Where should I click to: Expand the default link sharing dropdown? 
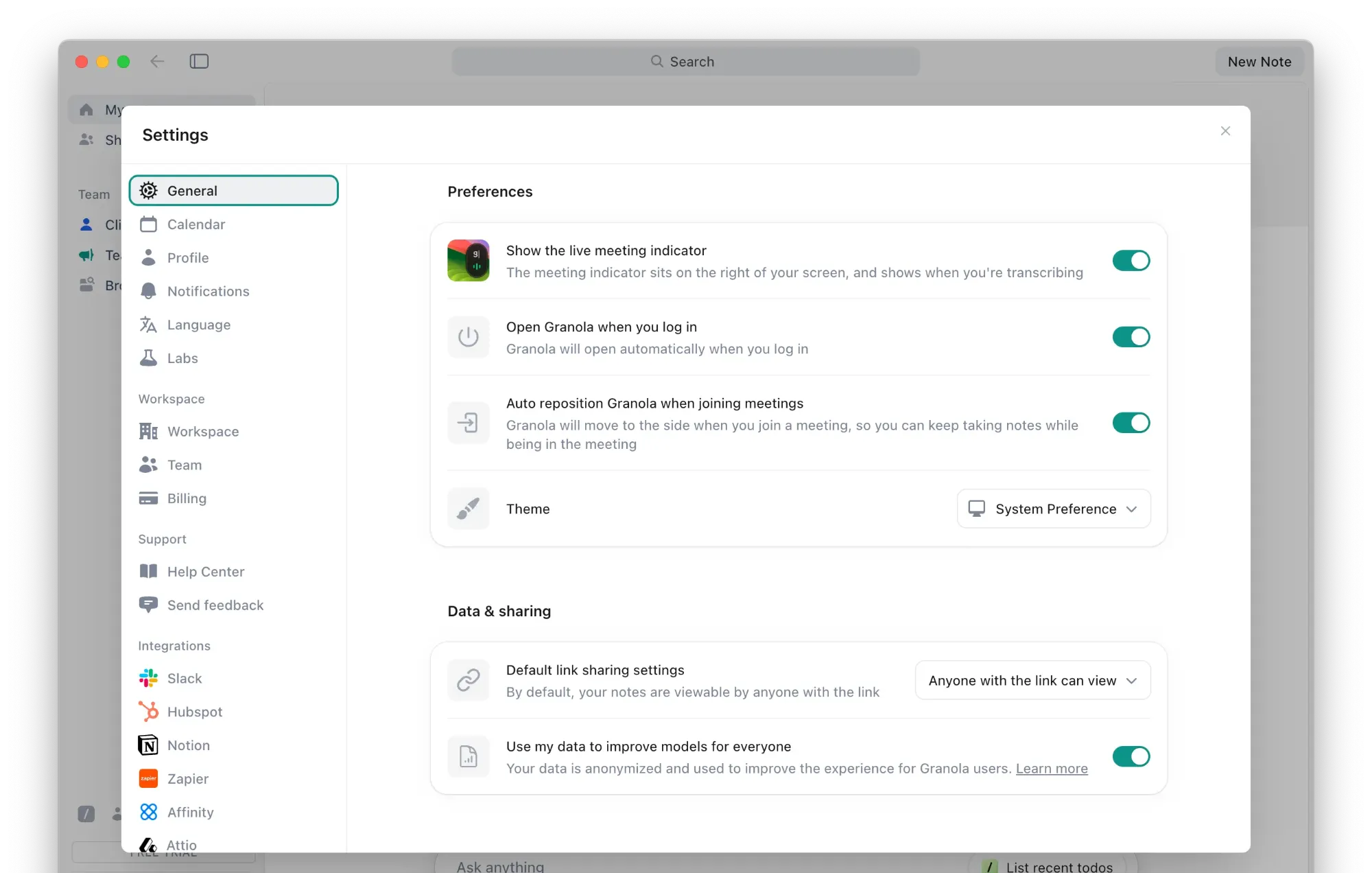tap(1032, 680)
